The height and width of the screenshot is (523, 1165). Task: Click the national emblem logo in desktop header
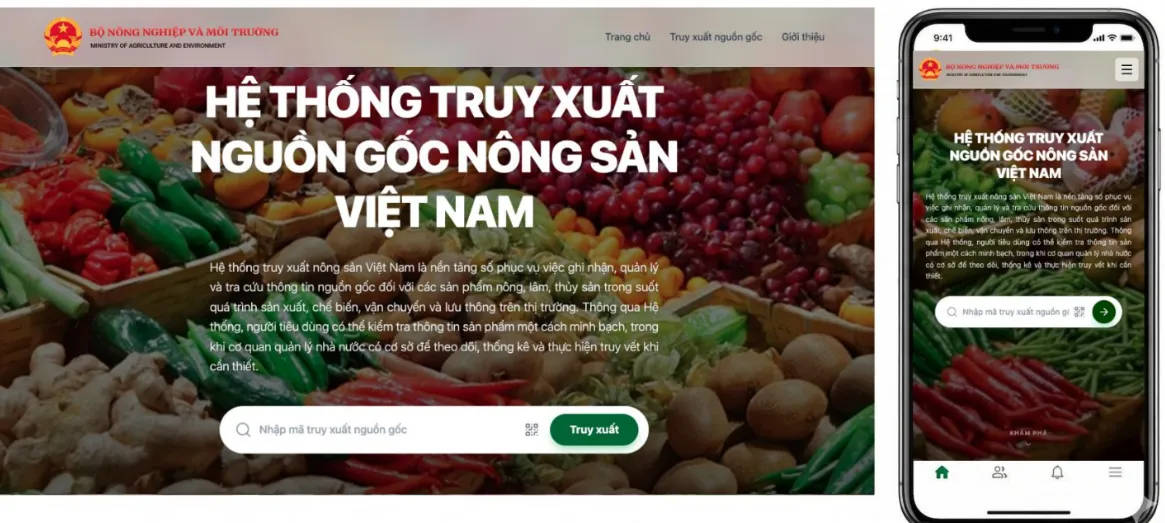(x=63, y=36)
